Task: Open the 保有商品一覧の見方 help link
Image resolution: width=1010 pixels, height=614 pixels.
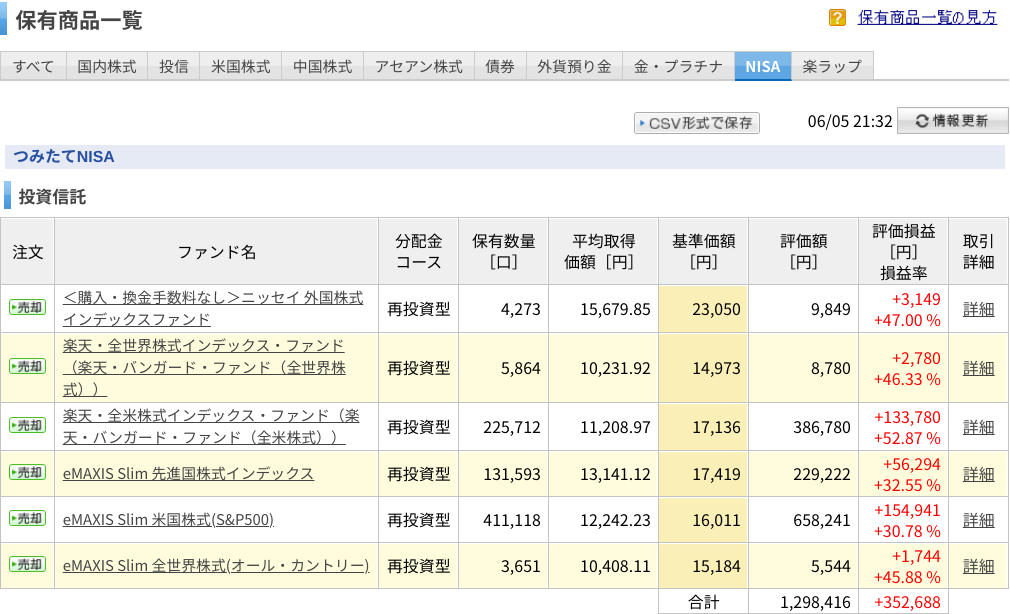Action: click(x=927, y=17)
